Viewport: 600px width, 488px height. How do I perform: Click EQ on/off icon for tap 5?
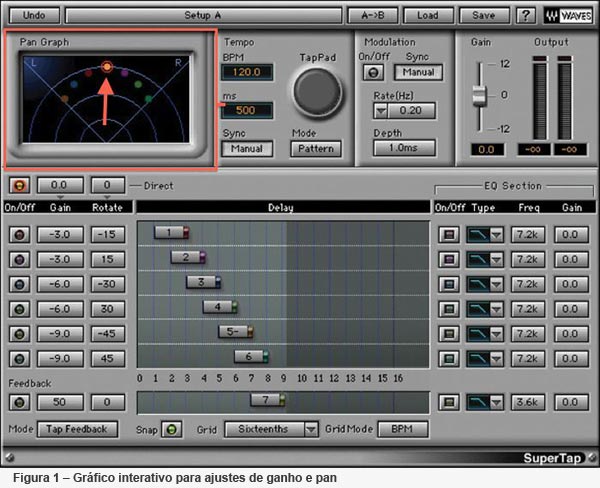[449, 334]
